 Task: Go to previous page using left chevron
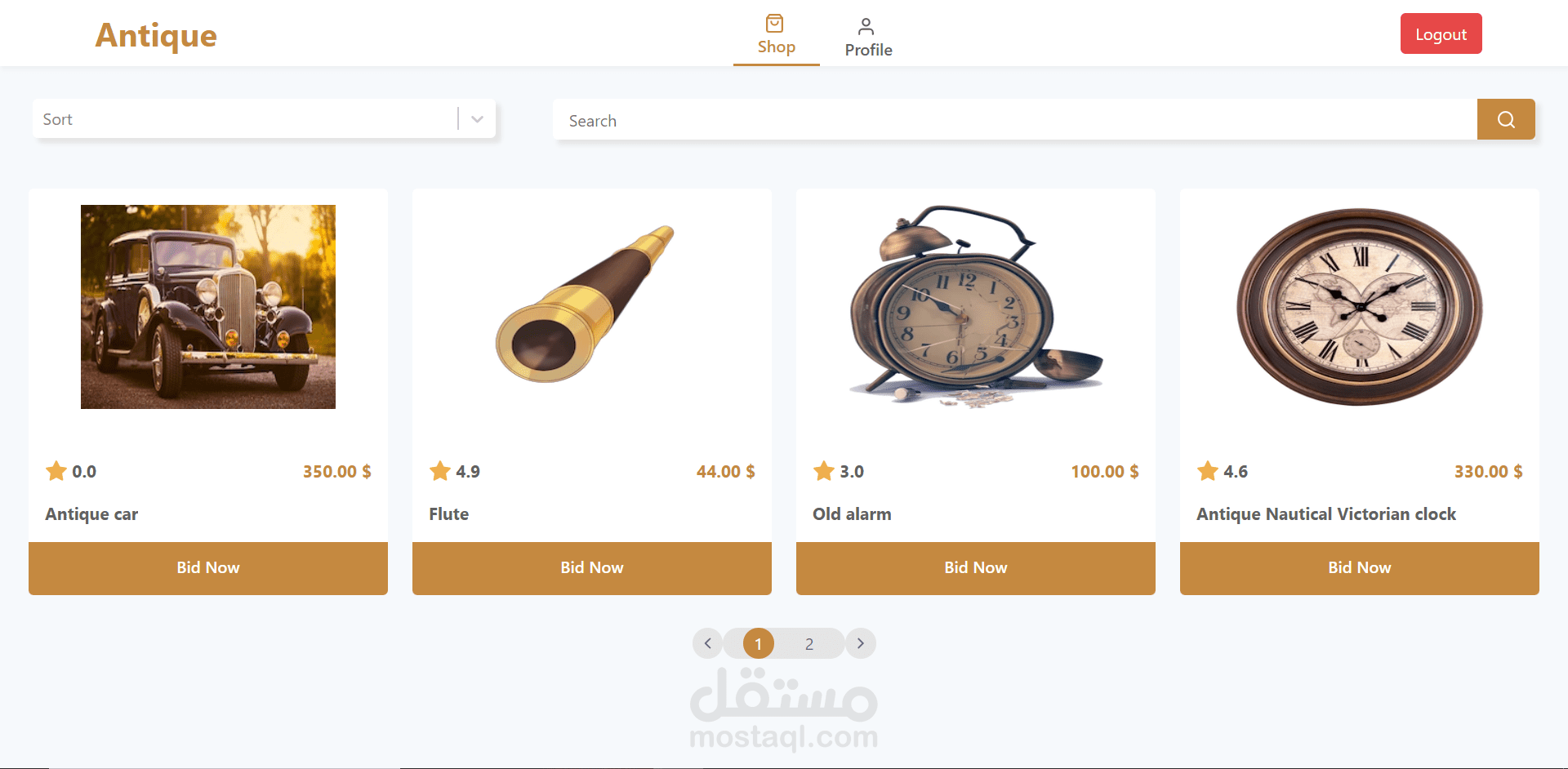coord(708,643)
